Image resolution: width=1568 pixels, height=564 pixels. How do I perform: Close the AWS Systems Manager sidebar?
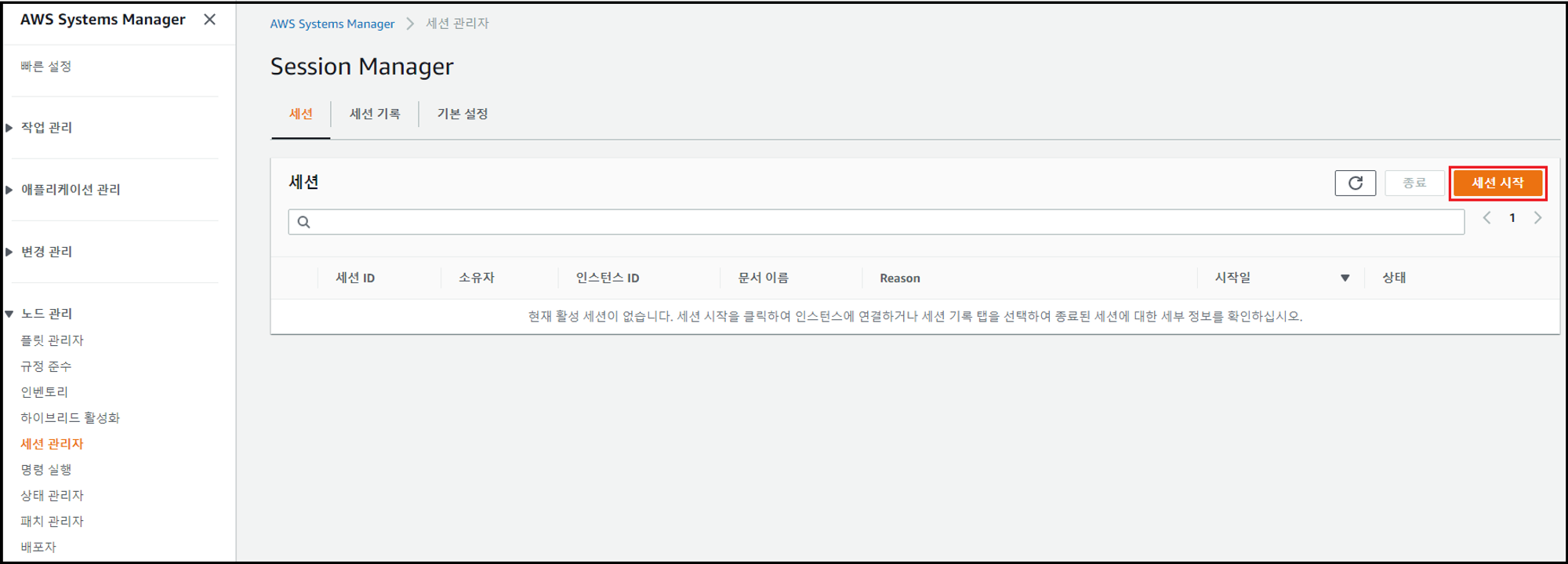209,20
